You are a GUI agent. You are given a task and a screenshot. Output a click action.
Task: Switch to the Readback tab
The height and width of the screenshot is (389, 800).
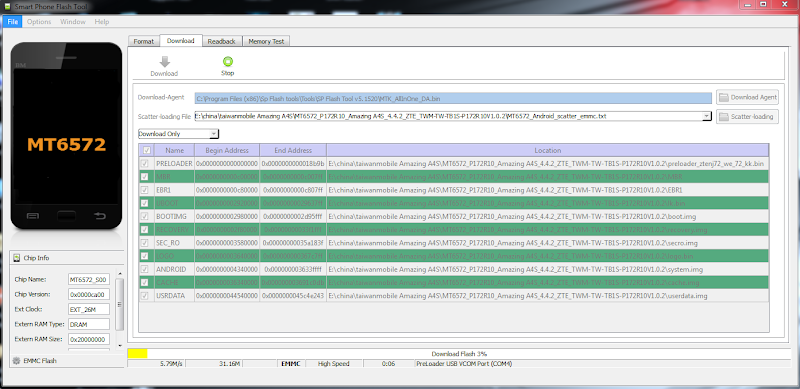tap(221, 41)
